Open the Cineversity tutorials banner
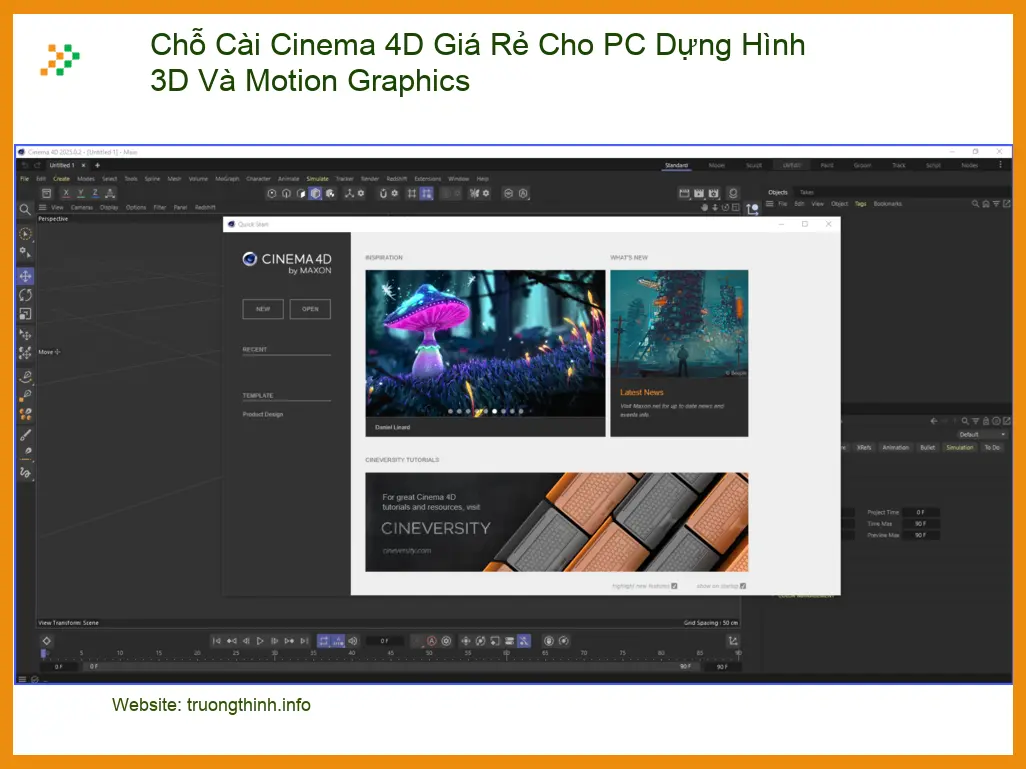This screenshot has width=1026, height=769. click(x=557, y=522)
